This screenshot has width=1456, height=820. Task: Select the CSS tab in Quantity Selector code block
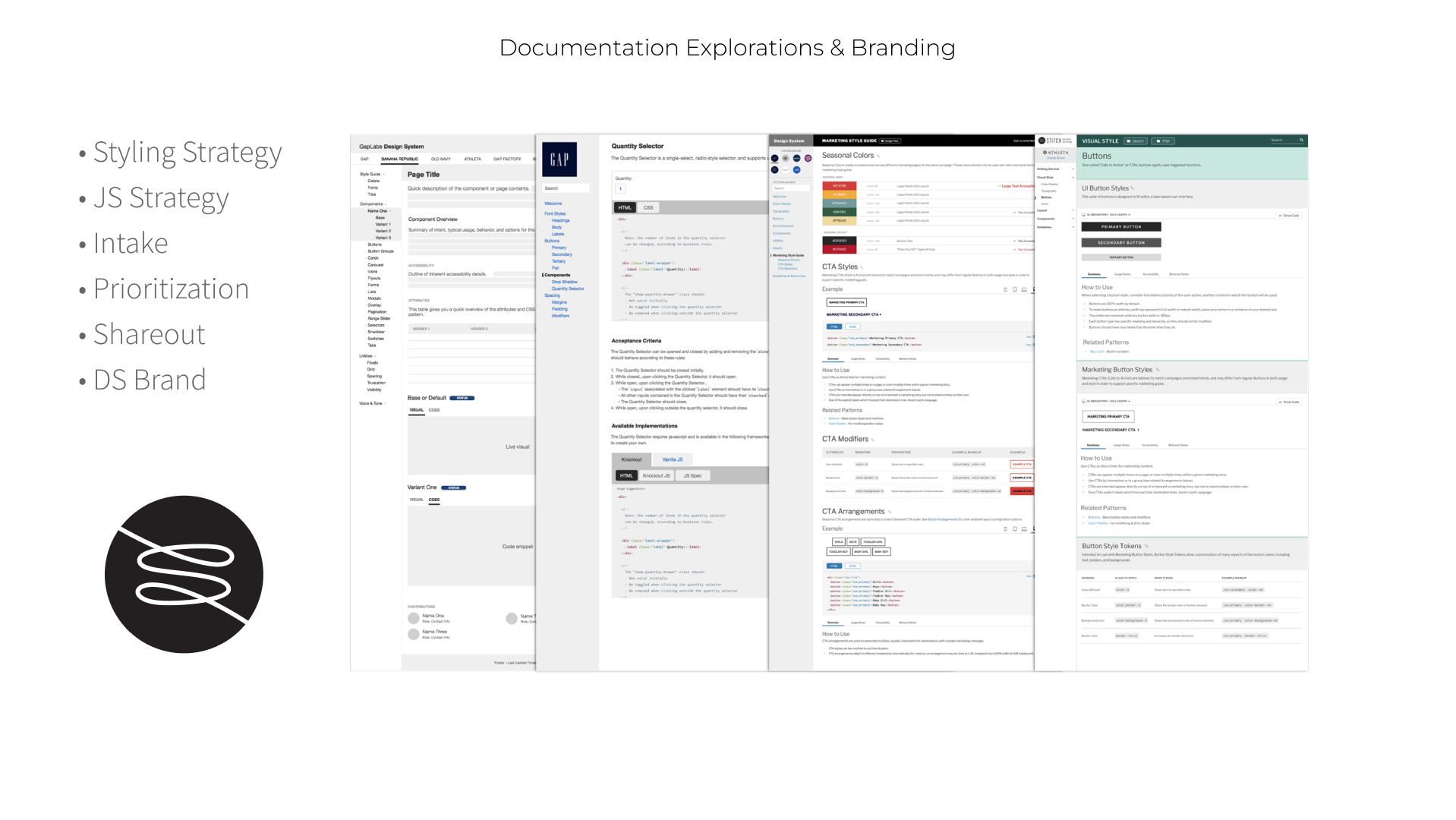coord(648,207)
